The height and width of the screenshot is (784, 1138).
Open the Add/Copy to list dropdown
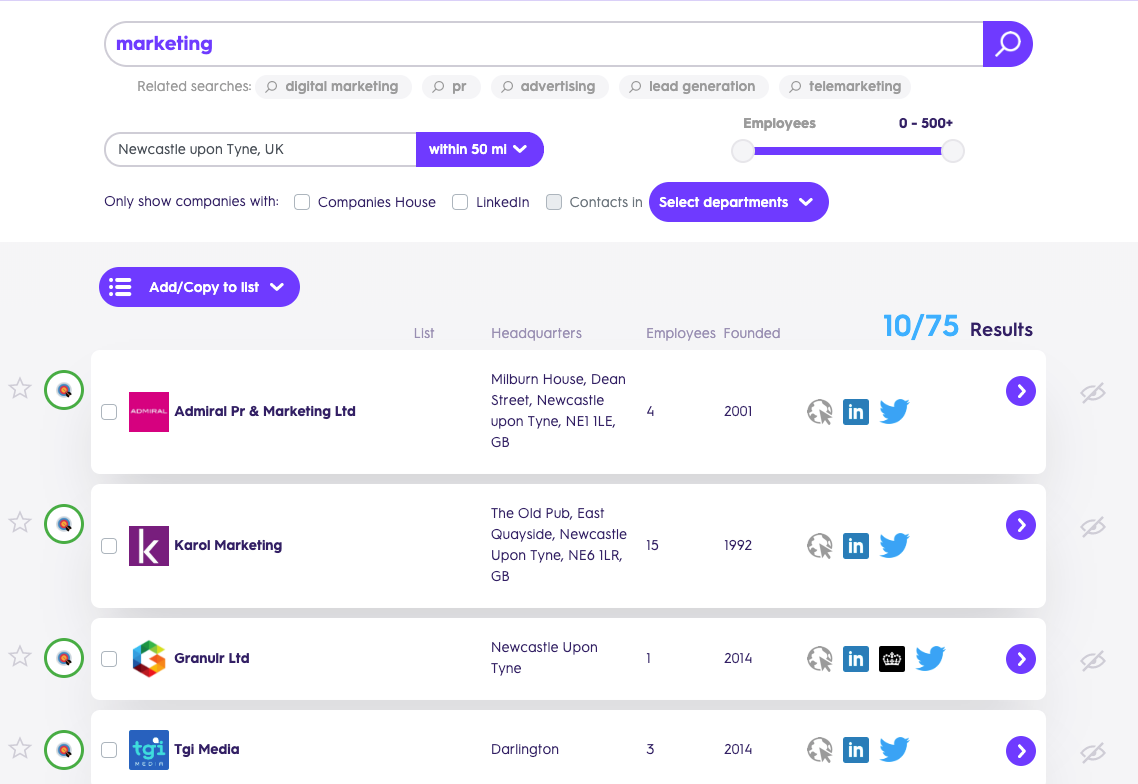coord(199,287)
